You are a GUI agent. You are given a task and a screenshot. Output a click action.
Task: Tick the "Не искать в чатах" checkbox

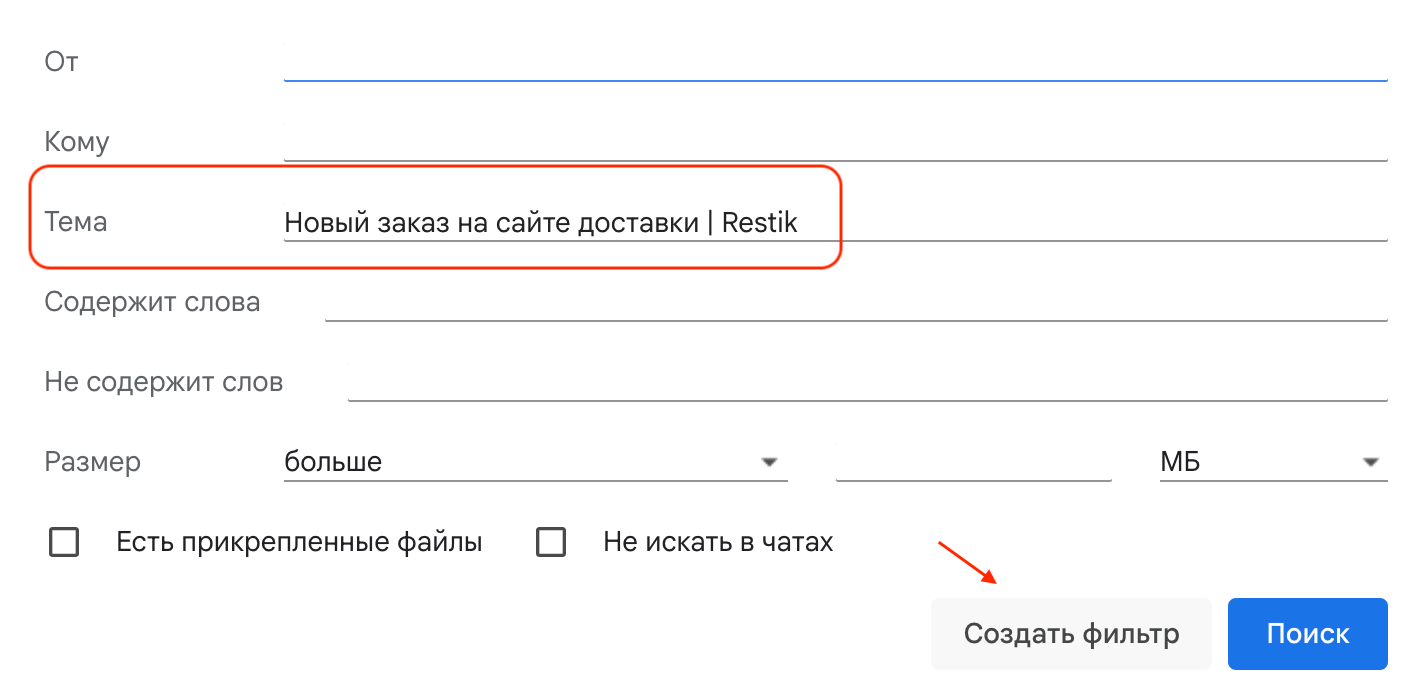[x=551, y=543]
